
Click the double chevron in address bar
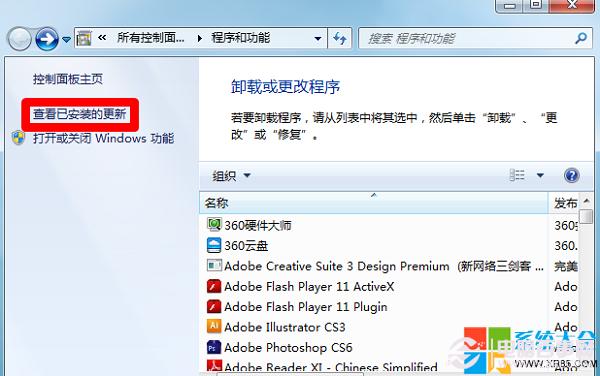(102, 37)
